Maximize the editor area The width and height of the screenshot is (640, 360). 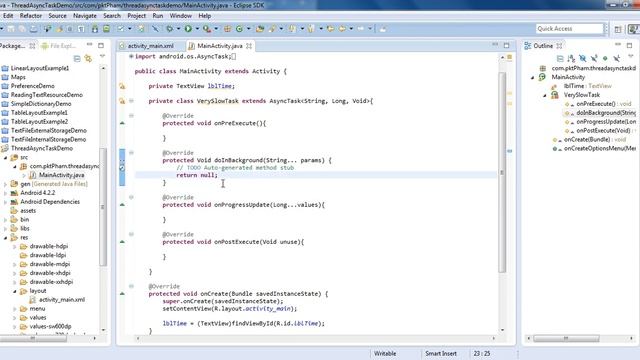(507, 45)
